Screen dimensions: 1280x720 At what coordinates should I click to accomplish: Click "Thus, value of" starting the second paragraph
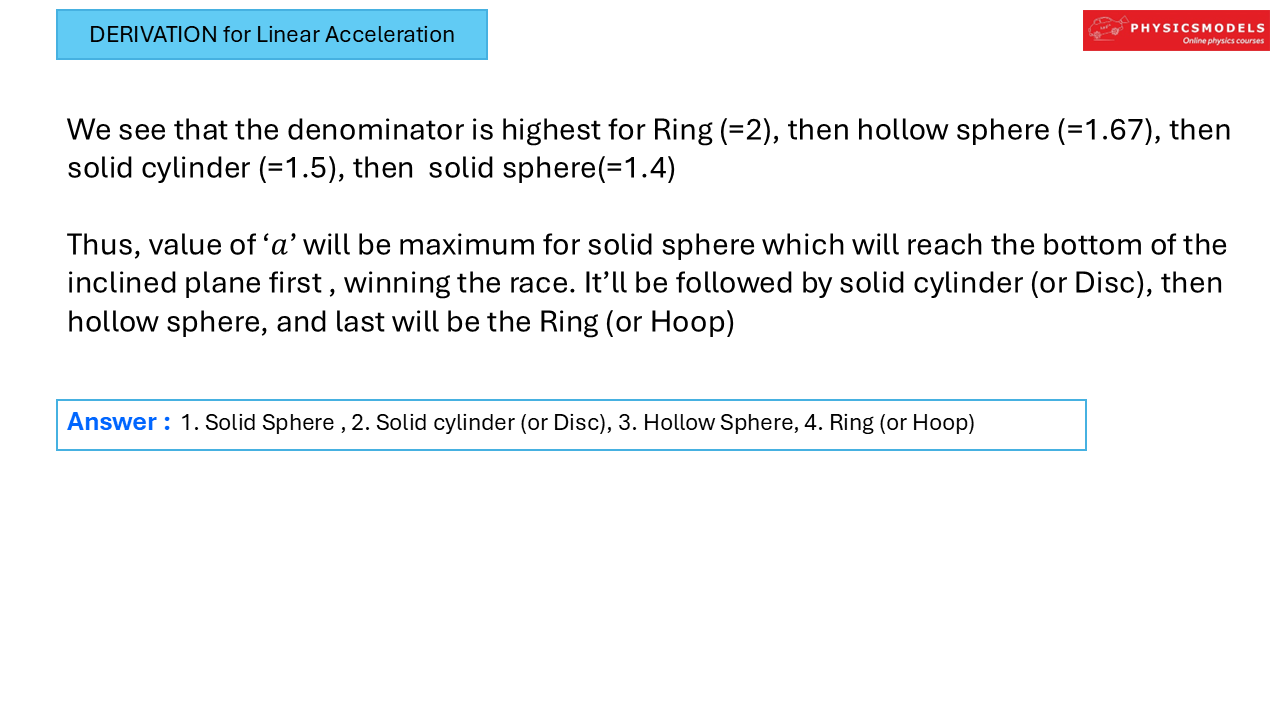click(x=160, y=245)
